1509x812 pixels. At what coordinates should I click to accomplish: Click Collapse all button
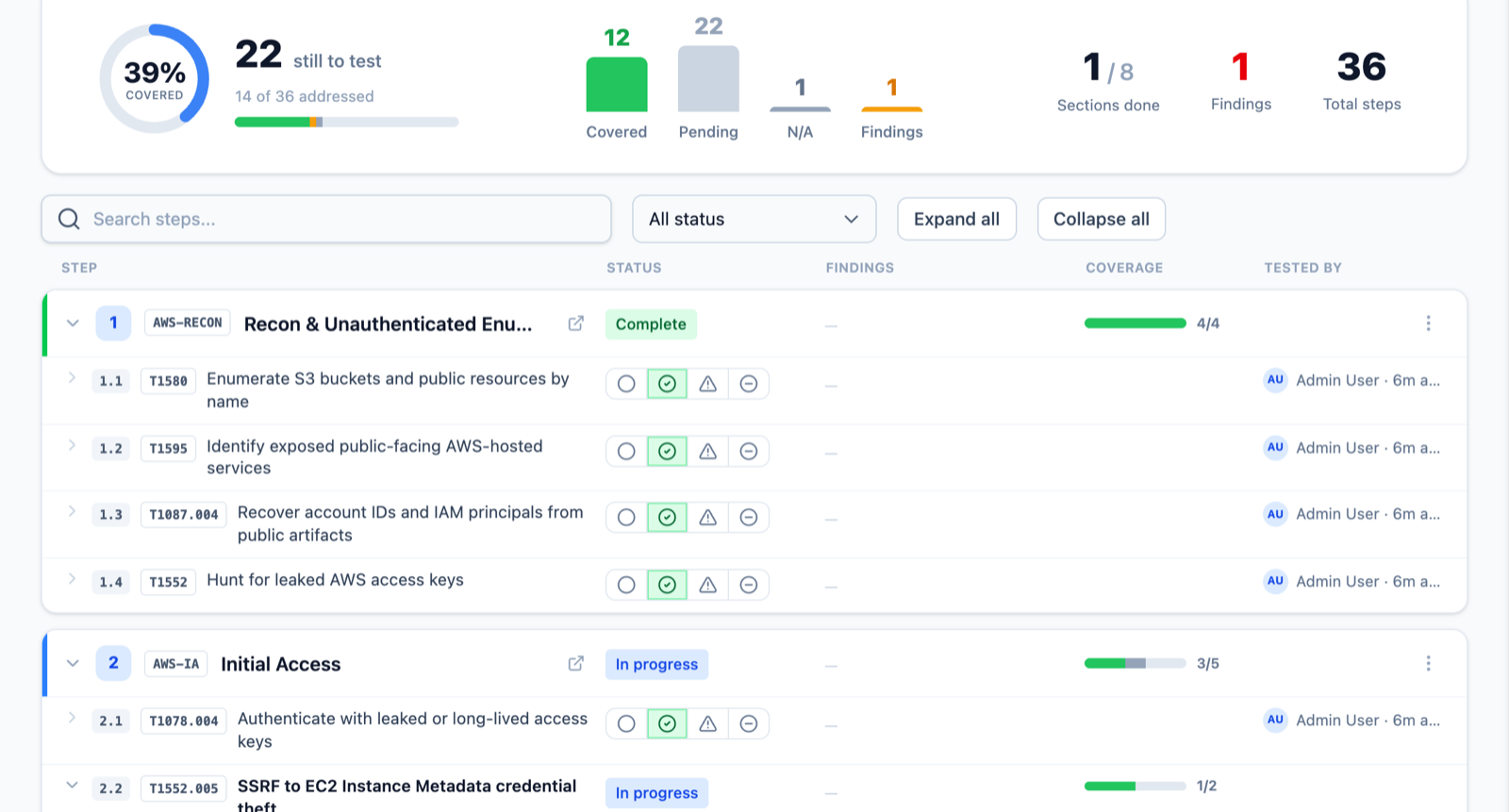tap(1101, 219)
